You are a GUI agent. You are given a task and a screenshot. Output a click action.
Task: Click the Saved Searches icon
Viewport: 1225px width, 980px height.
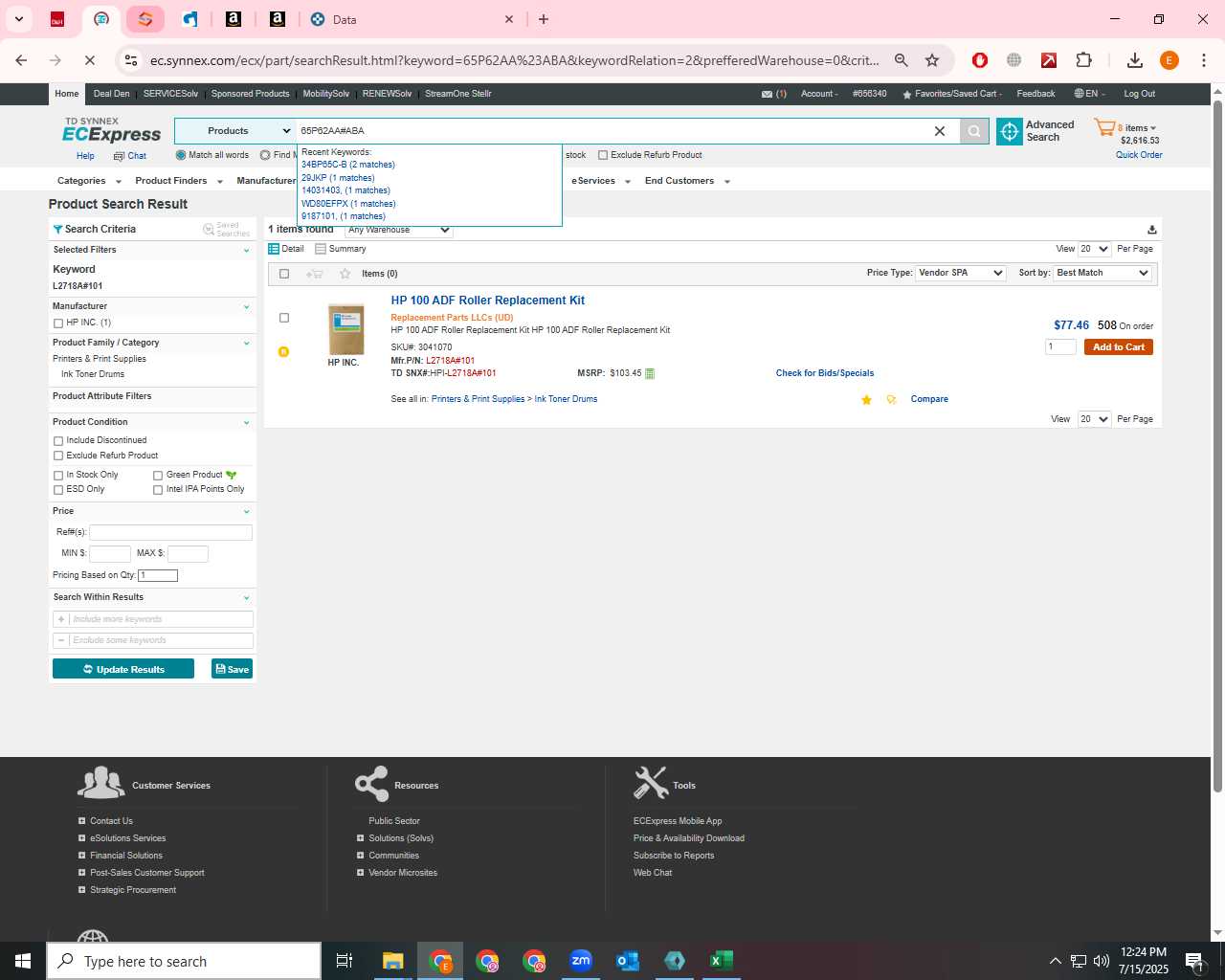(209, 229)
